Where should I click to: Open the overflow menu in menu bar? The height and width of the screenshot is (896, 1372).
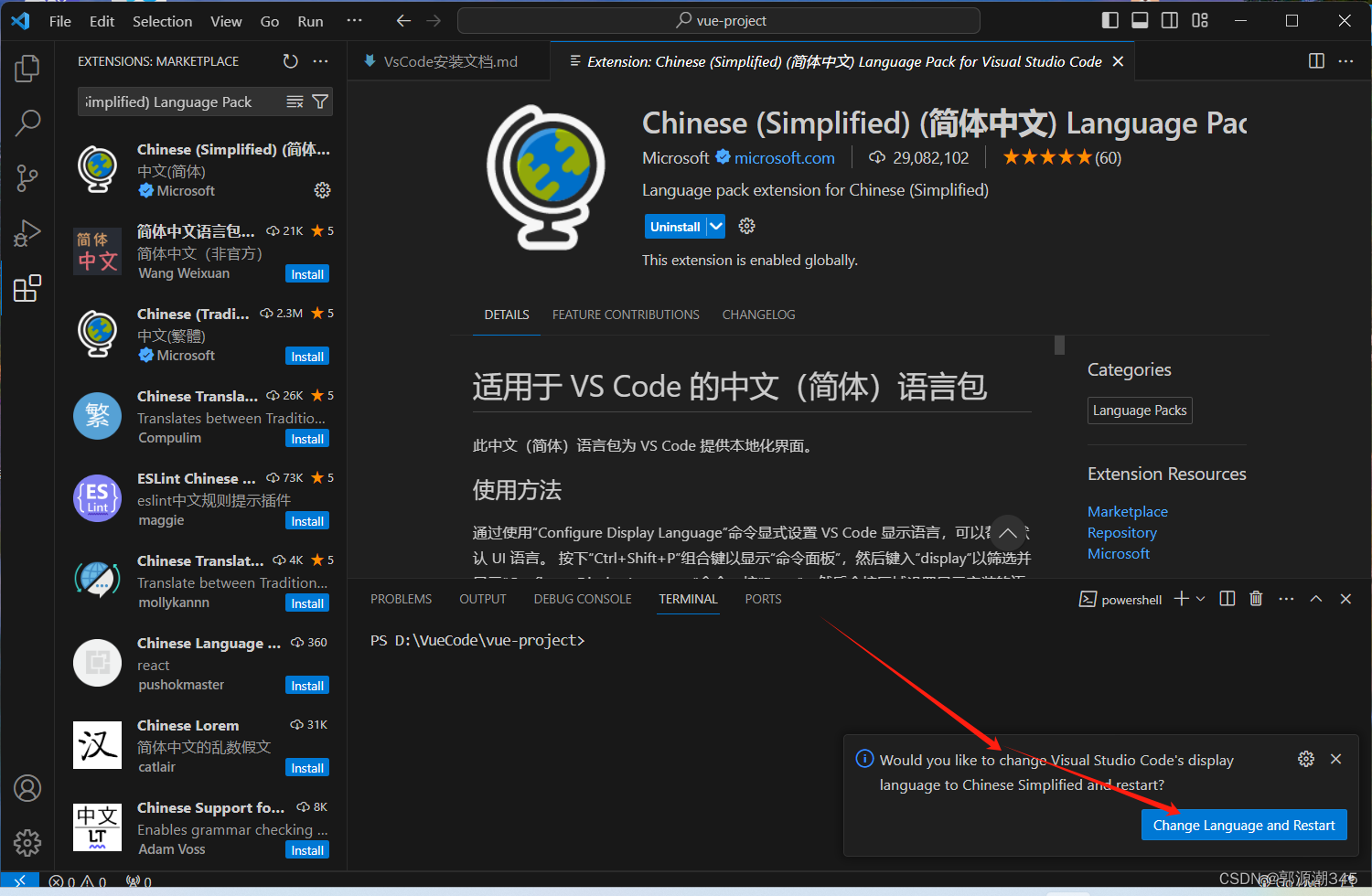pyautogui.click(x=354, y=20)
